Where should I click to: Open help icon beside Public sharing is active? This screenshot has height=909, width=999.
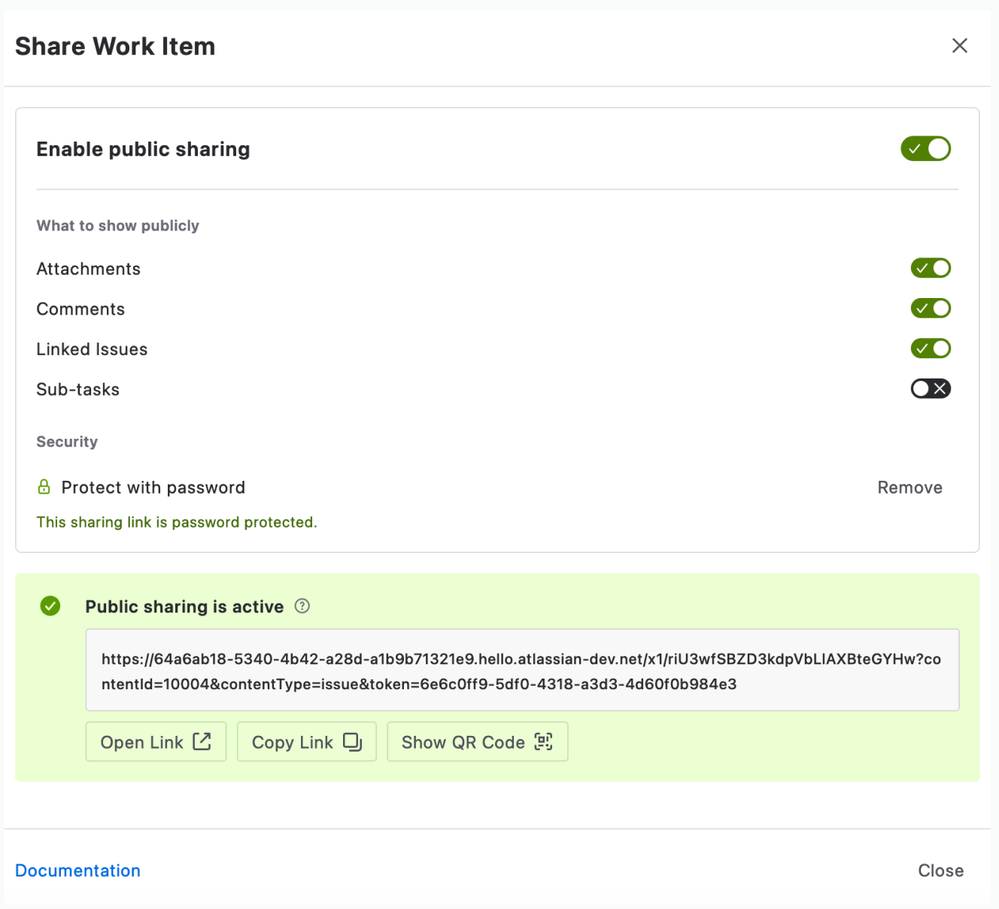pos(302,606)
